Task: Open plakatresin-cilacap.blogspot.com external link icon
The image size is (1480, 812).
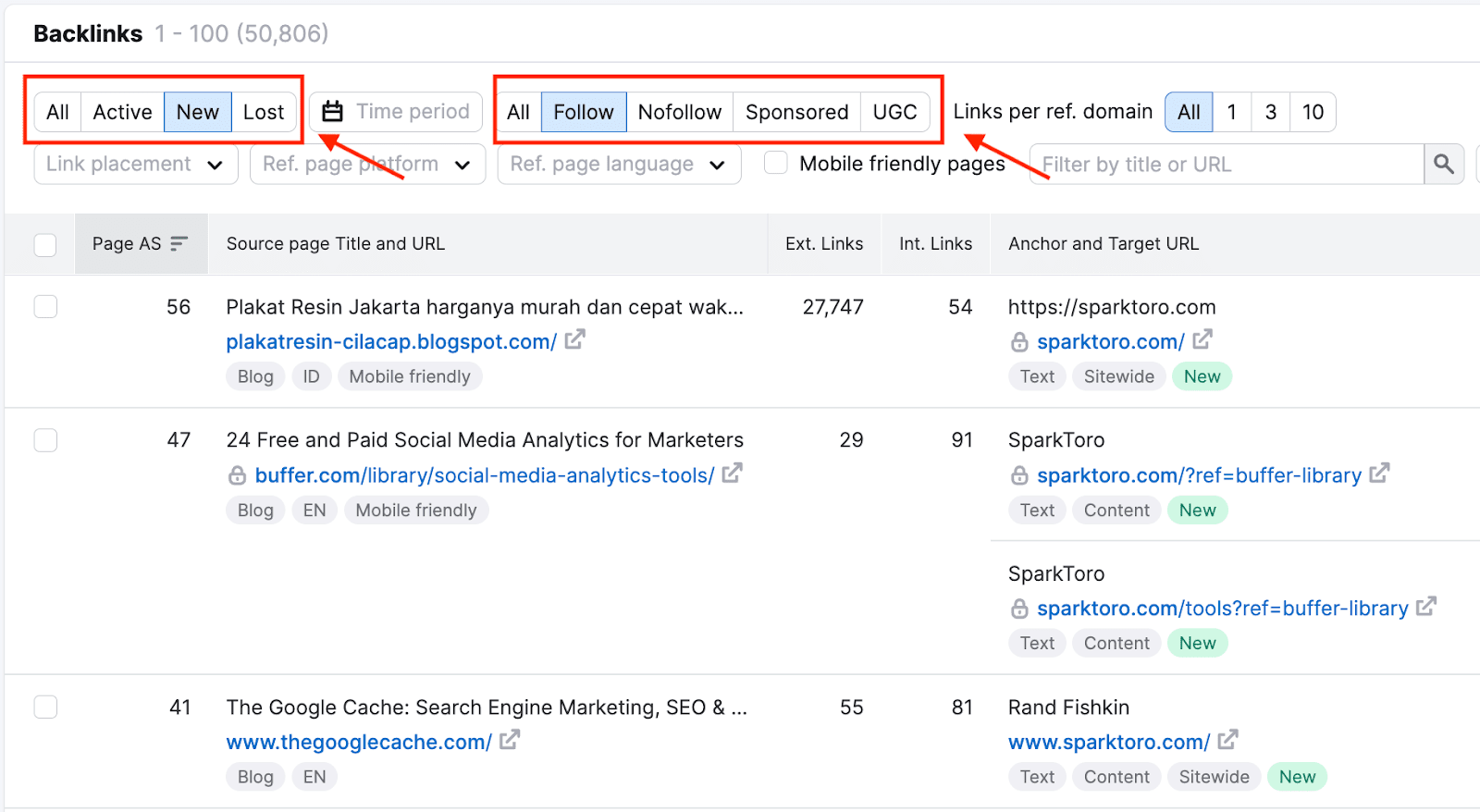Action: click(574, 340)
